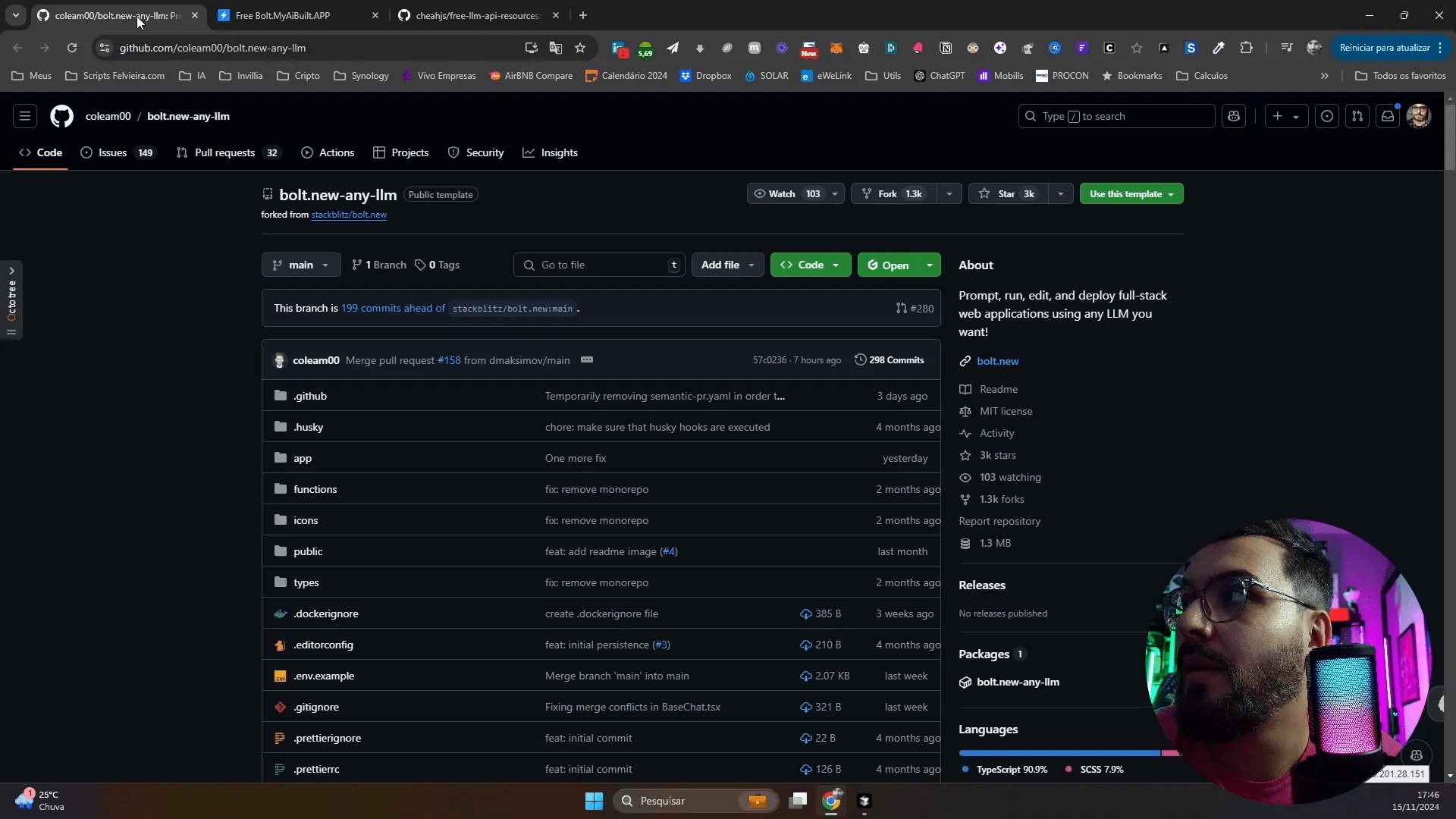The image size is (1456, 819).
Task: Click the TypeScript 90.9% language entry
Action: pos(1005,769)
